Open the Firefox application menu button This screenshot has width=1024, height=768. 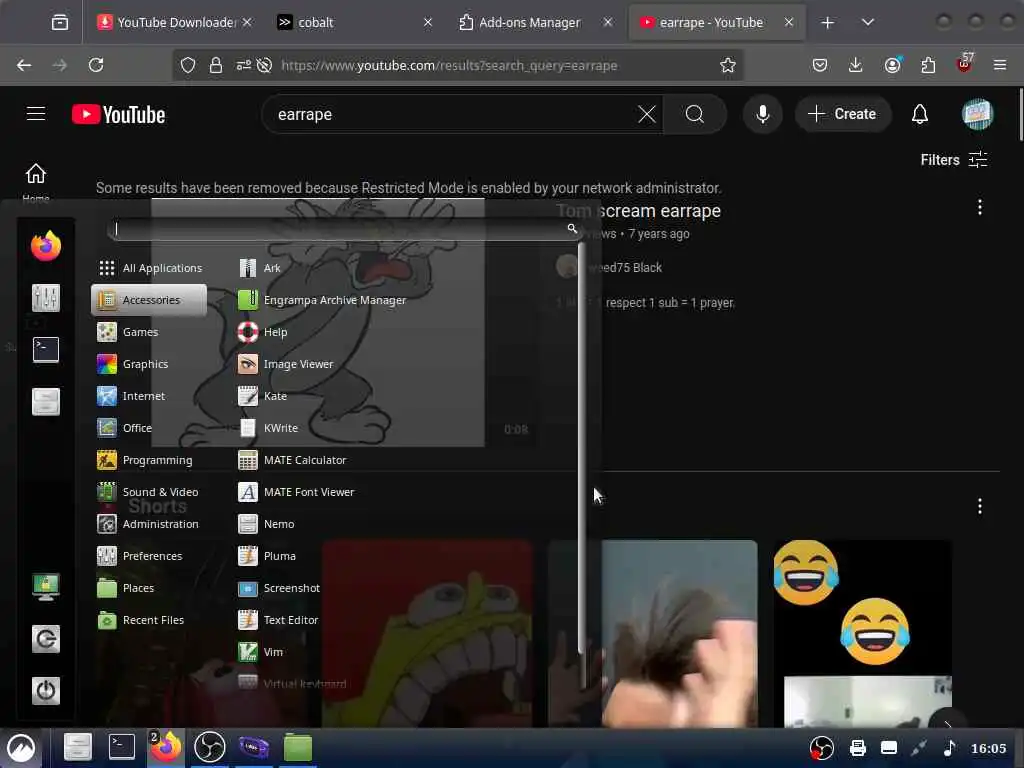(x=1000, y=65)
